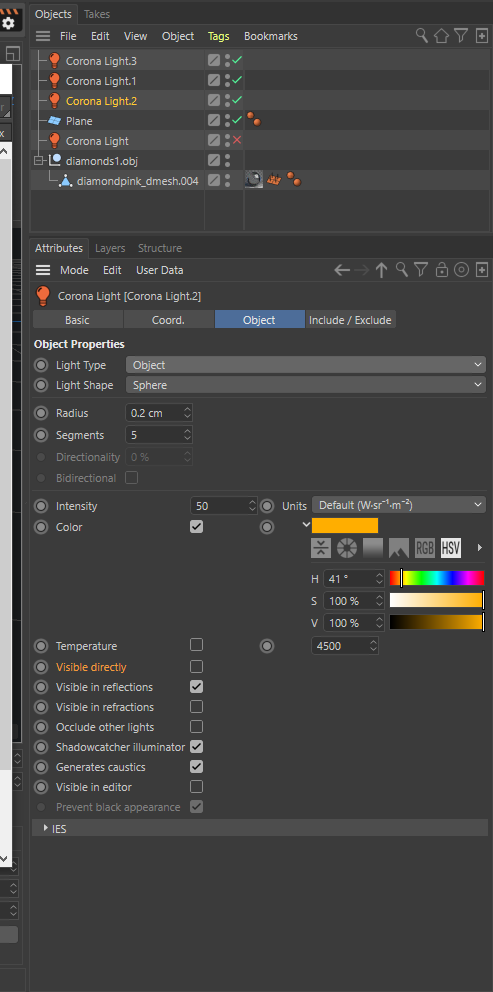Viewport: 493px width, 992px height.
Task: Uncheck the Color checkbox
Action: point(197,526)
